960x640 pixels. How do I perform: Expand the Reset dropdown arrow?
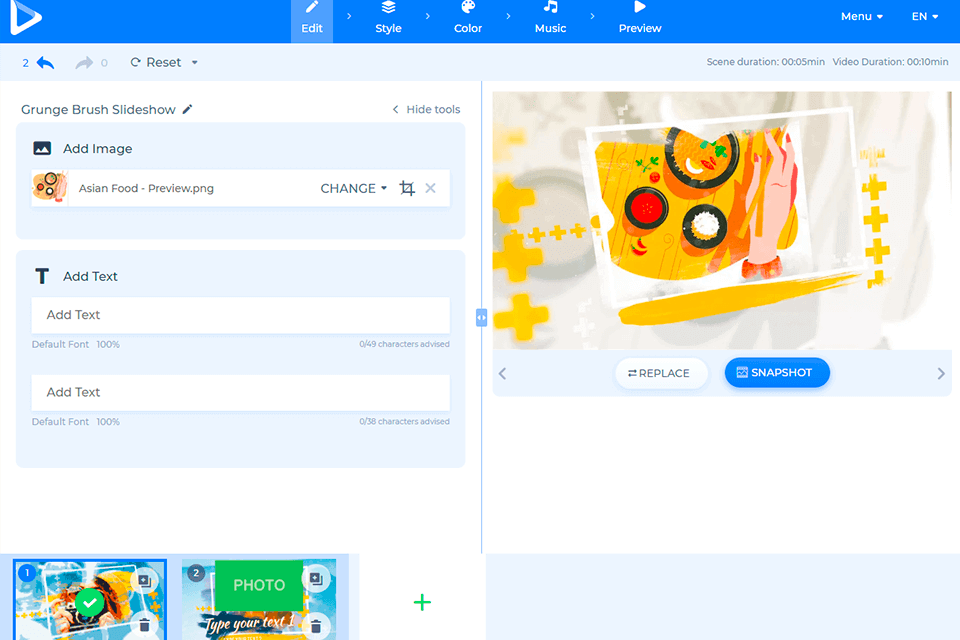pyautogui.click(x=195, y=62)
